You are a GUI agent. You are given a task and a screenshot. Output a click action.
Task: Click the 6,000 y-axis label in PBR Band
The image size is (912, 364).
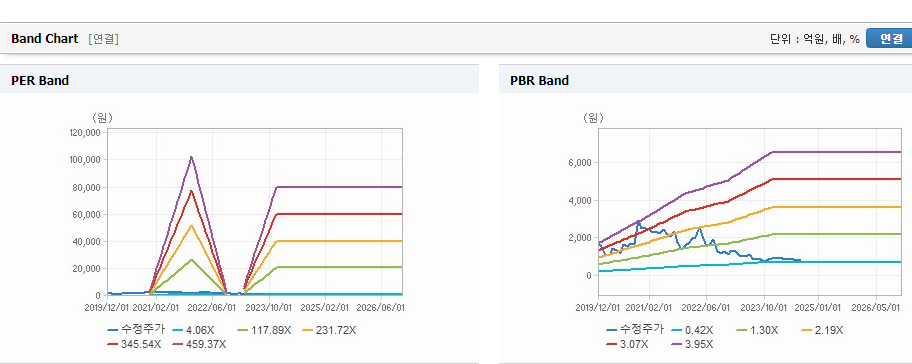579,163
